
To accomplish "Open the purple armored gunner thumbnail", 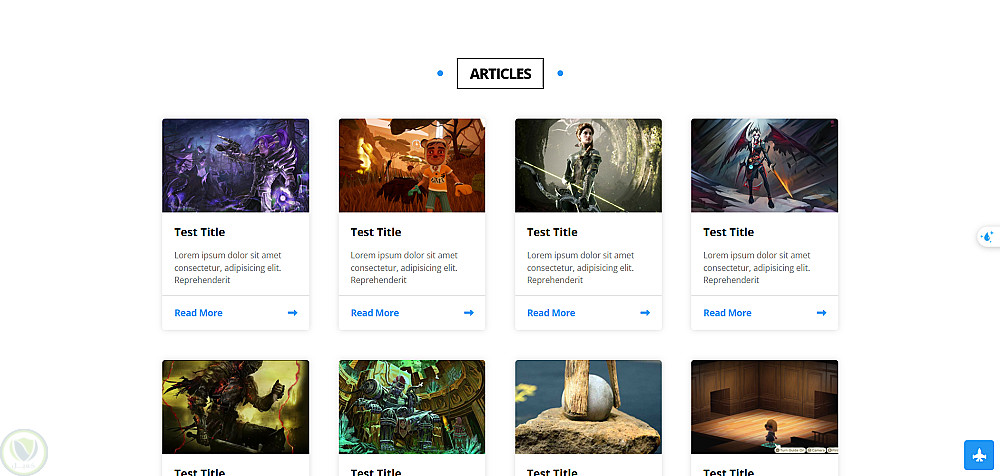I will 235,165.
